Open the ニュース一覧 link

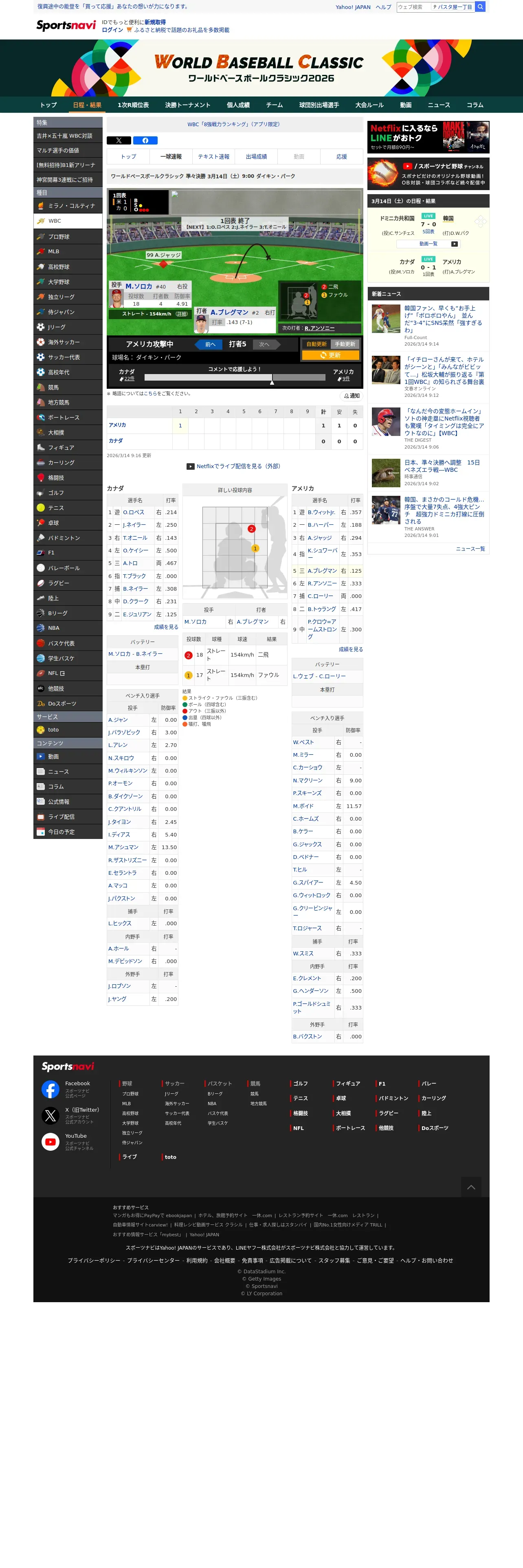(x=470, y=548)
